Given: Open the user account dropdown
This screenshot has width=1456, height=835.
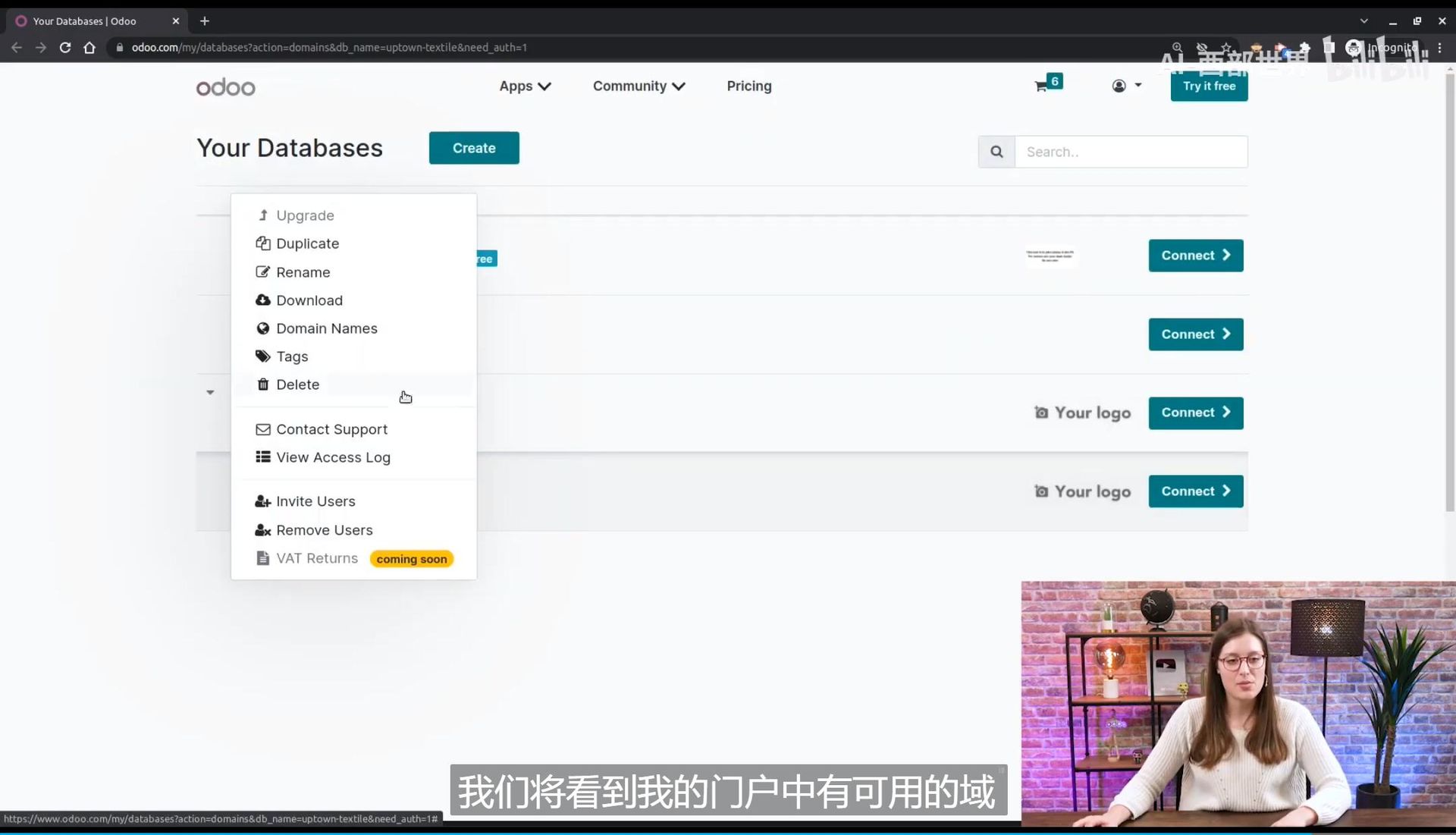Looking at the screenshot, I should pyautogui.click(x=1127, y=86).
